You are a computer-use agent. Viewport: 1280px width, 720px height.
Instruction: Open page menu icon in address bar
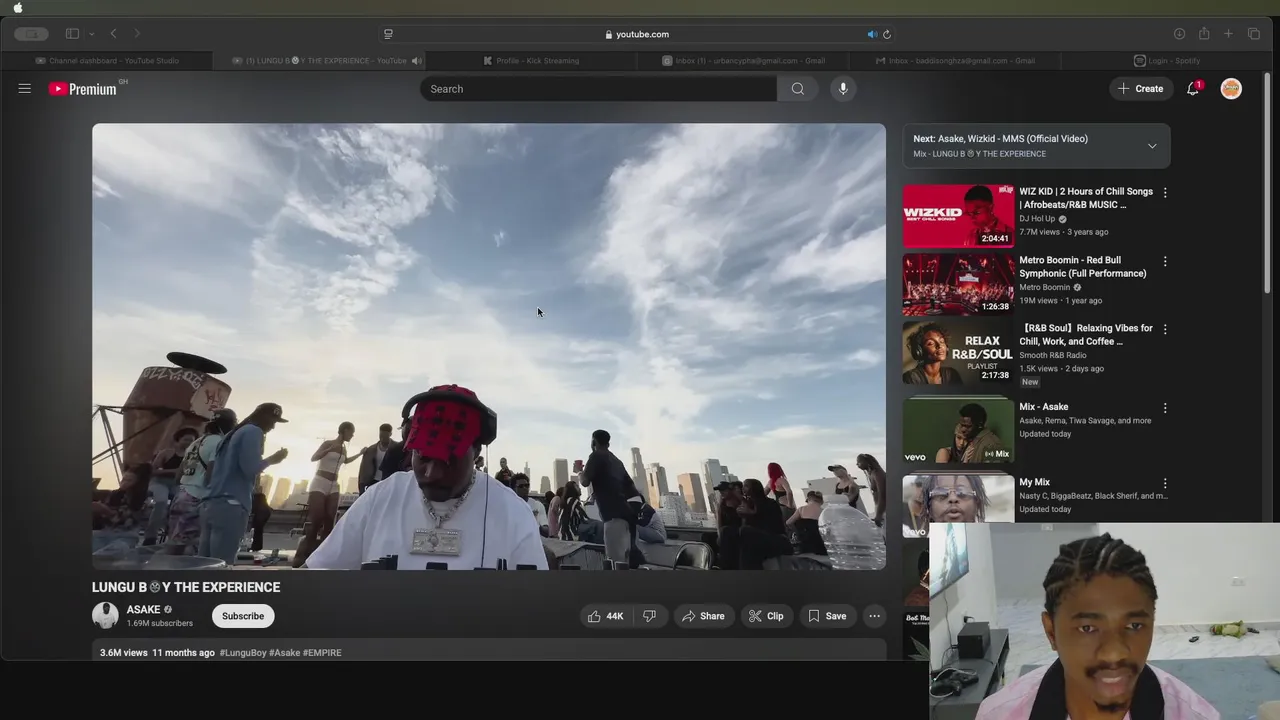pos(388,34)
